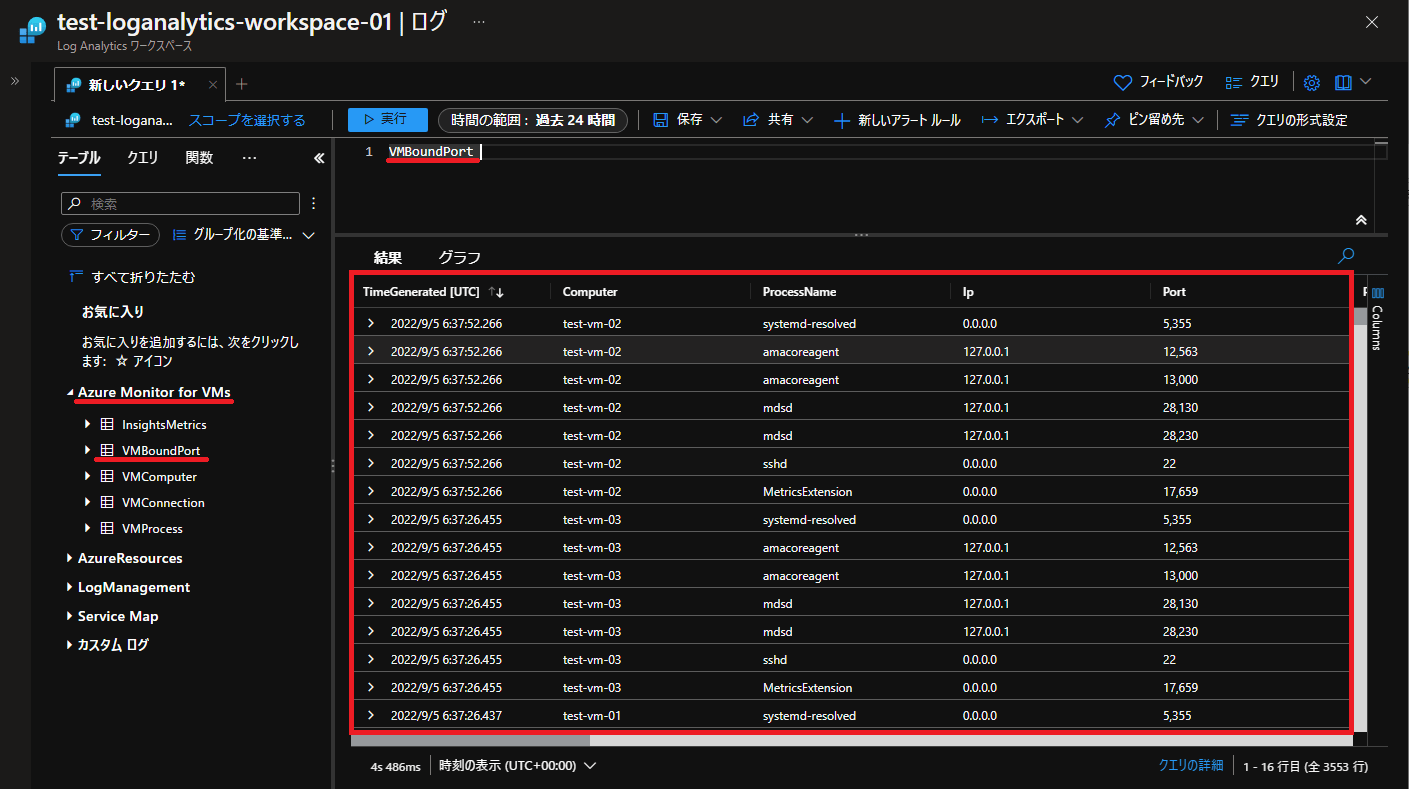This screenshot has width=1409, height=789.
Task: Expand row test-vm-02 sshd
Action: pyautogui.click(x=371, y=464)
